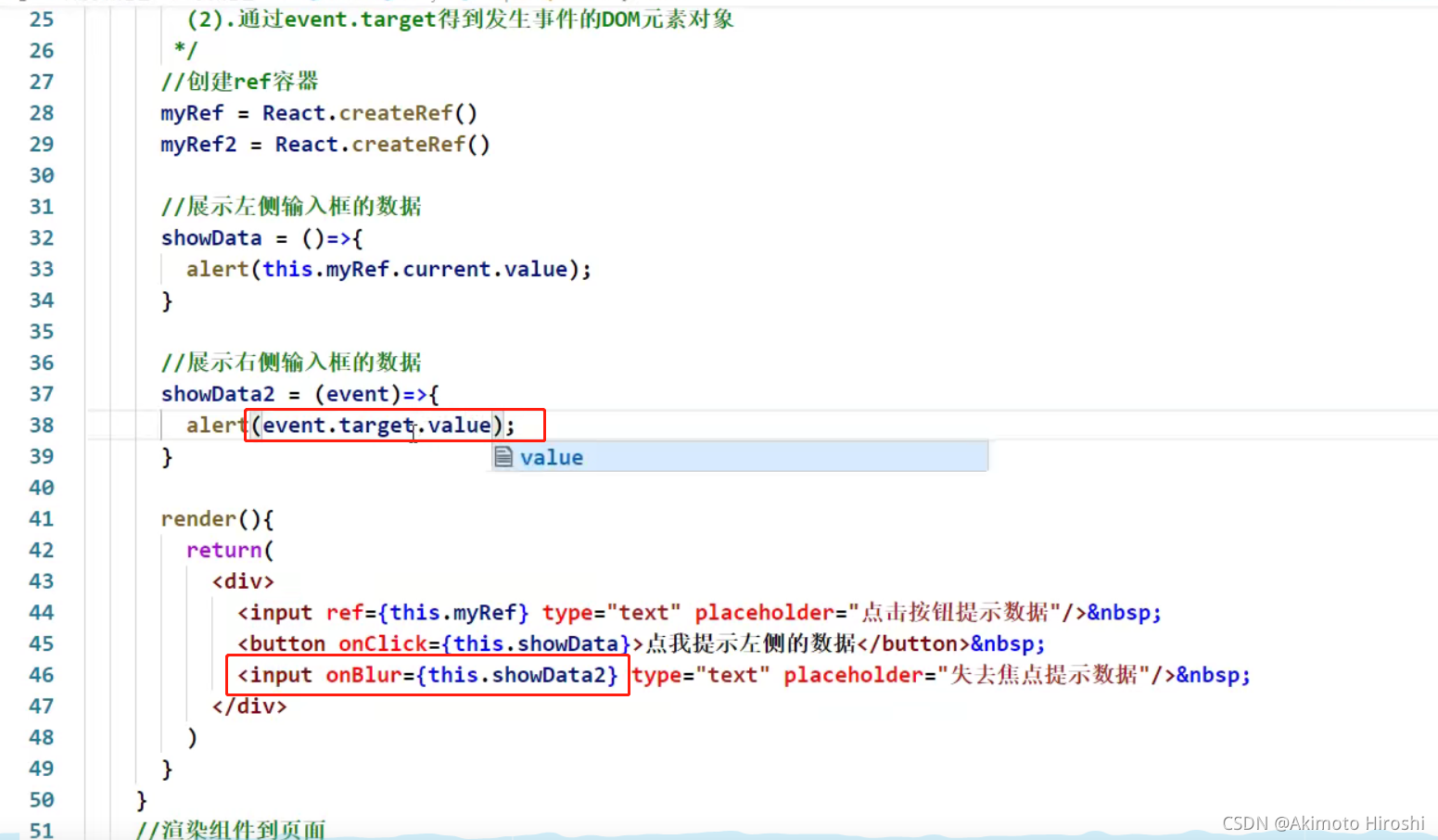Click the comment '//展示左侧输入框的数据'
1438x840 pixels.
tap(291, 206)
